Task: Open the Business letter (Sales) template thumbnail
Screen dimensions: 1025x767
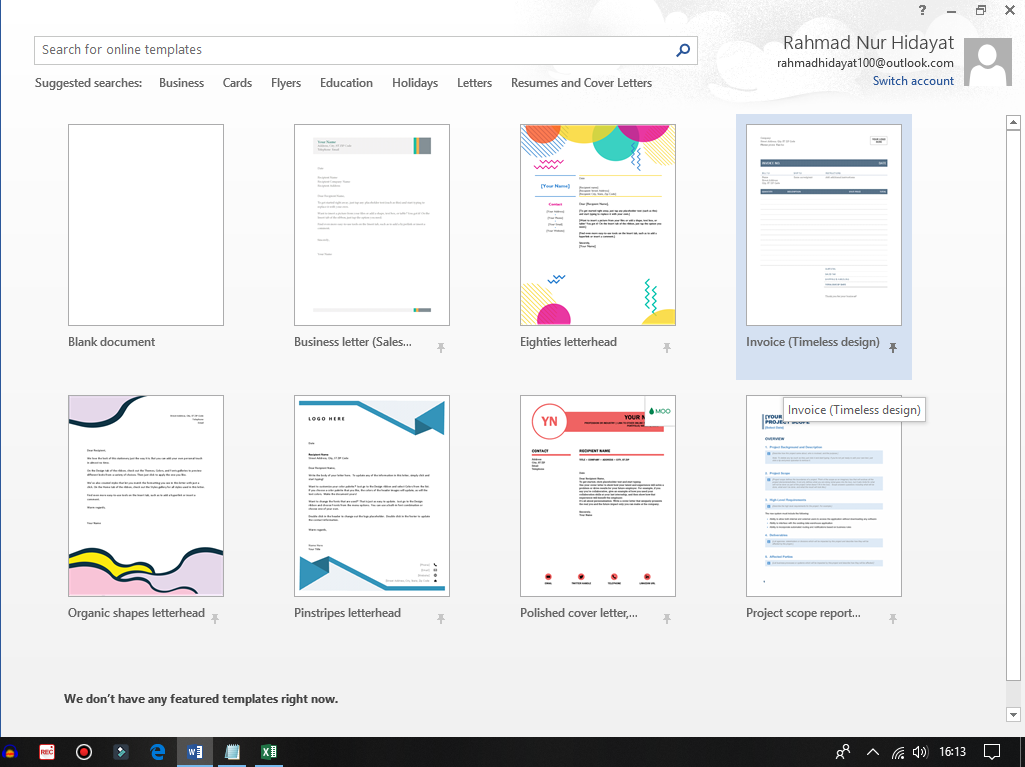Action: point(372,225)
